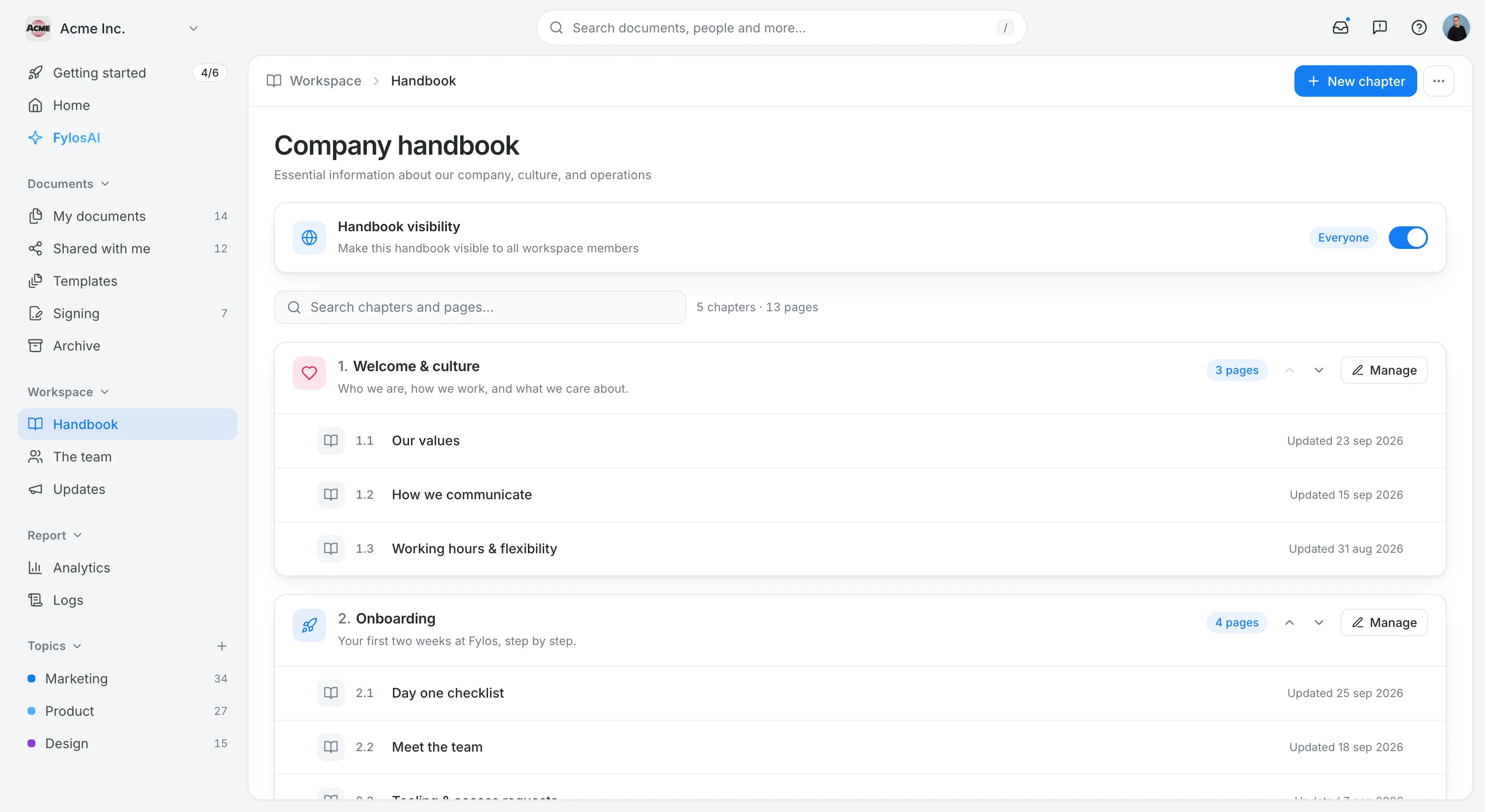Collapse the Documents sidebar section
The image size is (1485, 812).
tap(68, 184)
